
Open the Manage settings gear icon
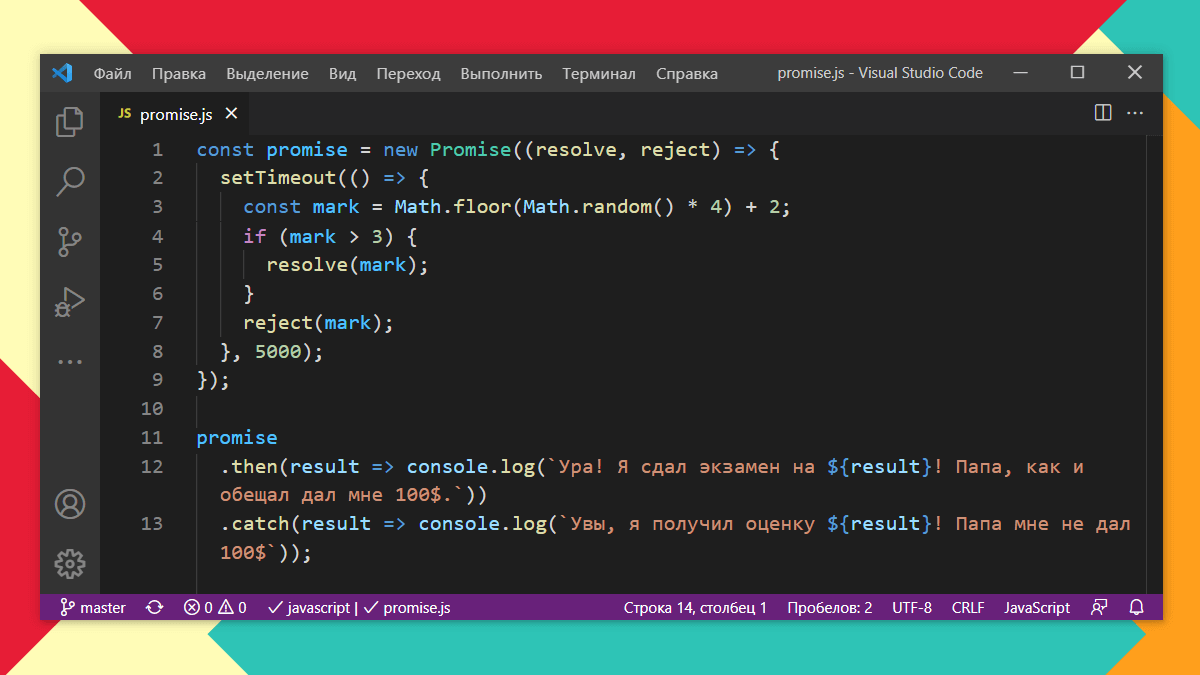pyautogui.click(x=69, y=564)
